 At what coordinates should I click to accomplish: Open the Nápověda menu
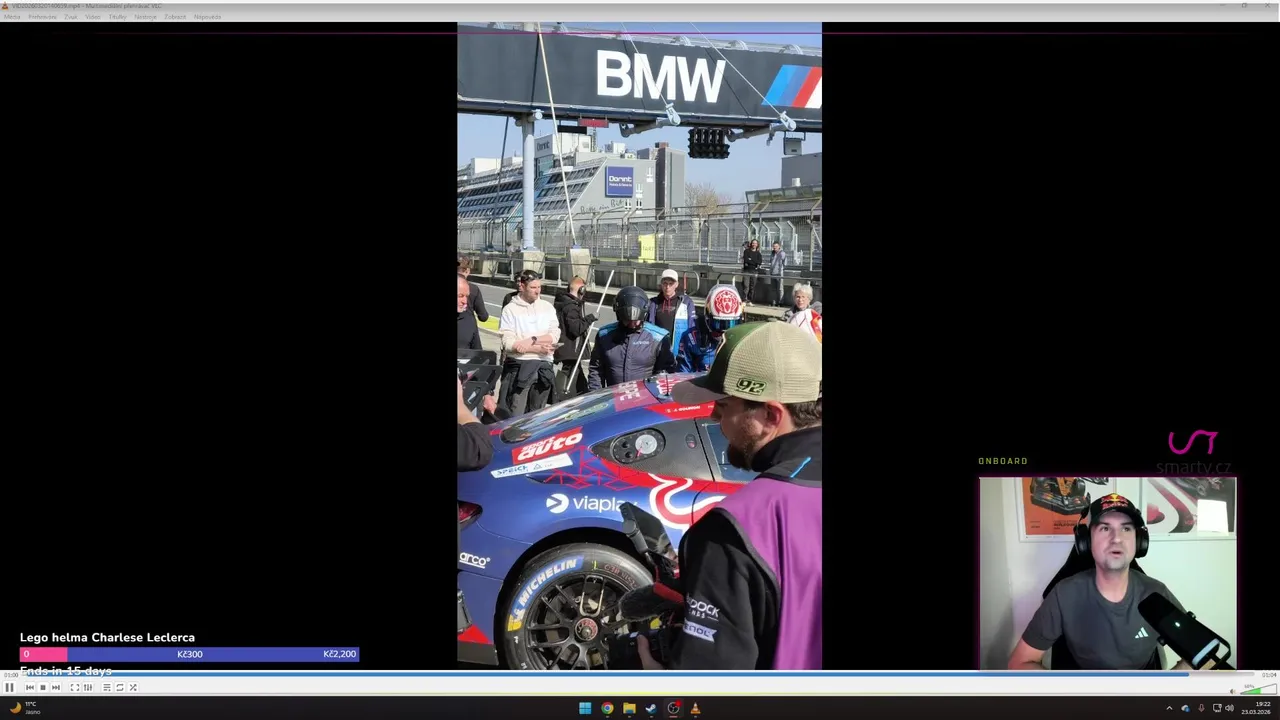click(x=207, y=17)
